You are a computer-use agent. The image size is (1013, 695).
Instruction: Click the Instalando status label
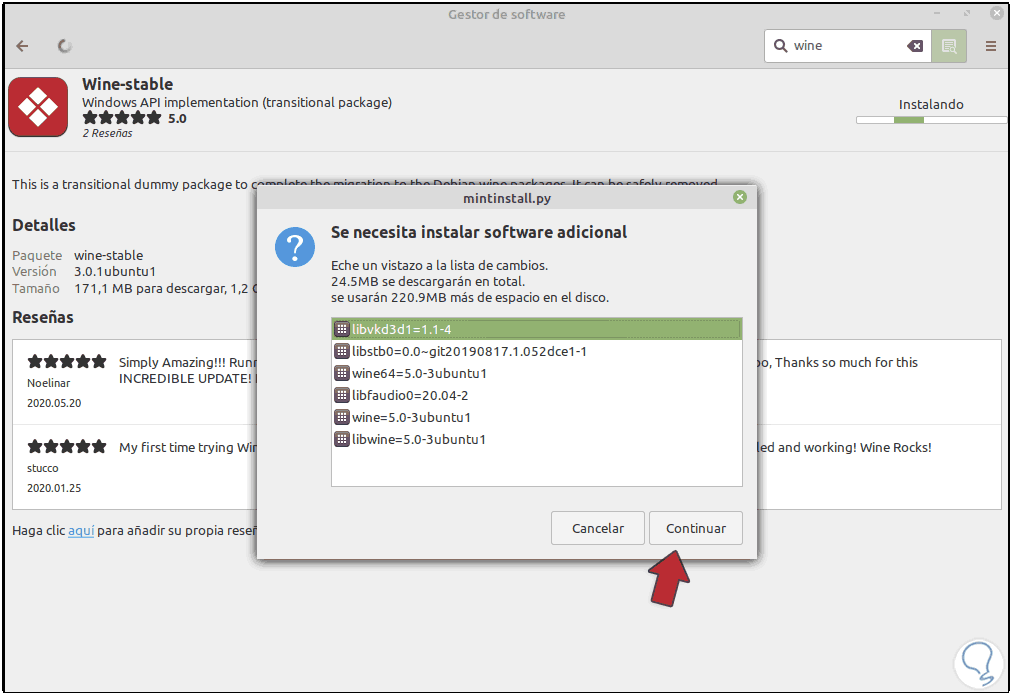tap(931, 105)
